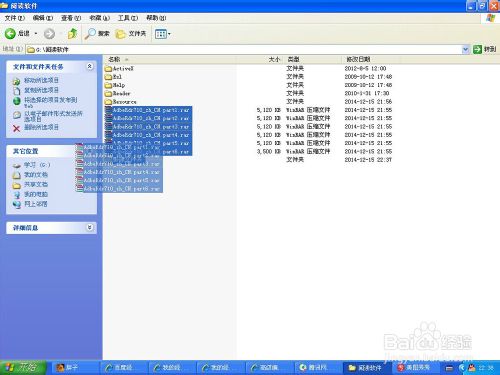The image size is (500, 375).
Task: Click the 转到 Go button
Action: [485, 49]
